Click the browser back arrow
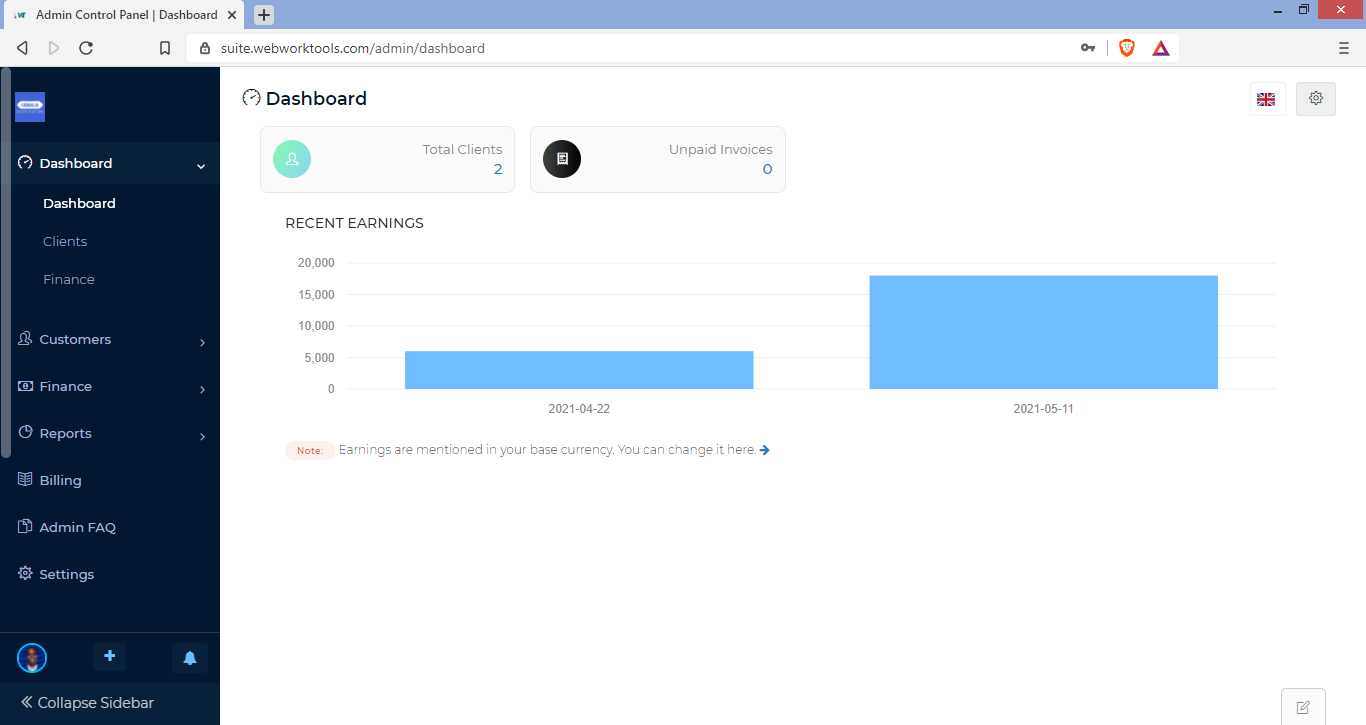The width and height of the screenshot is (1366, 725). click(22, 48)
